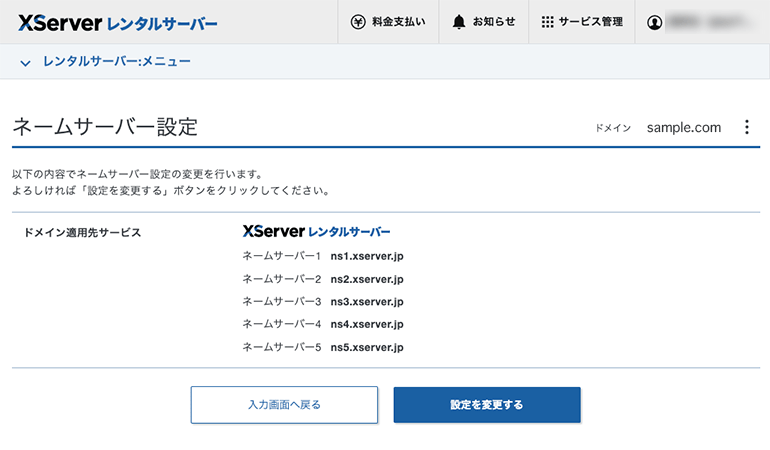This screenshot has height=450, width=770.
Task: Select ns3.xserver.jp value
Action: (367, 302)
